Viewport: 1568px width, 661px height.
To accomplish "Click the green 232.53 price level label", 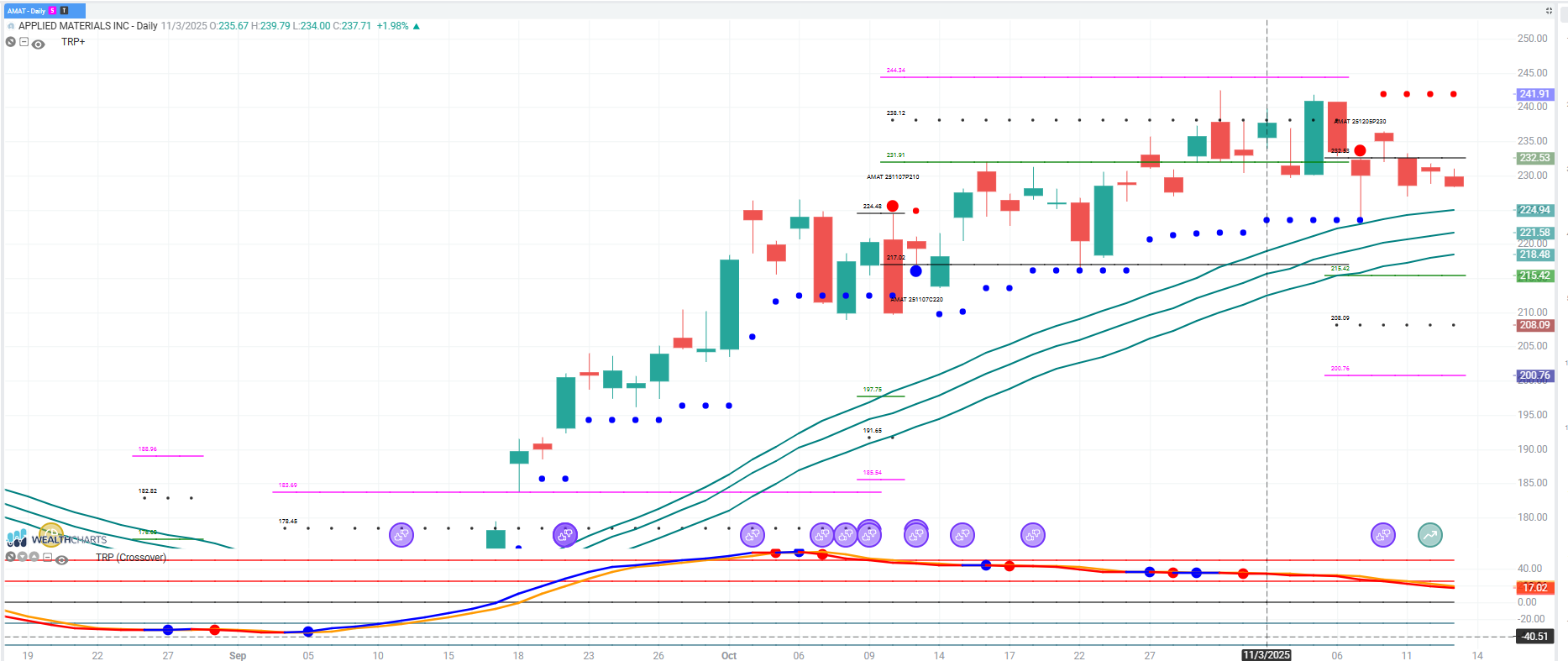I will point(1534,158).
